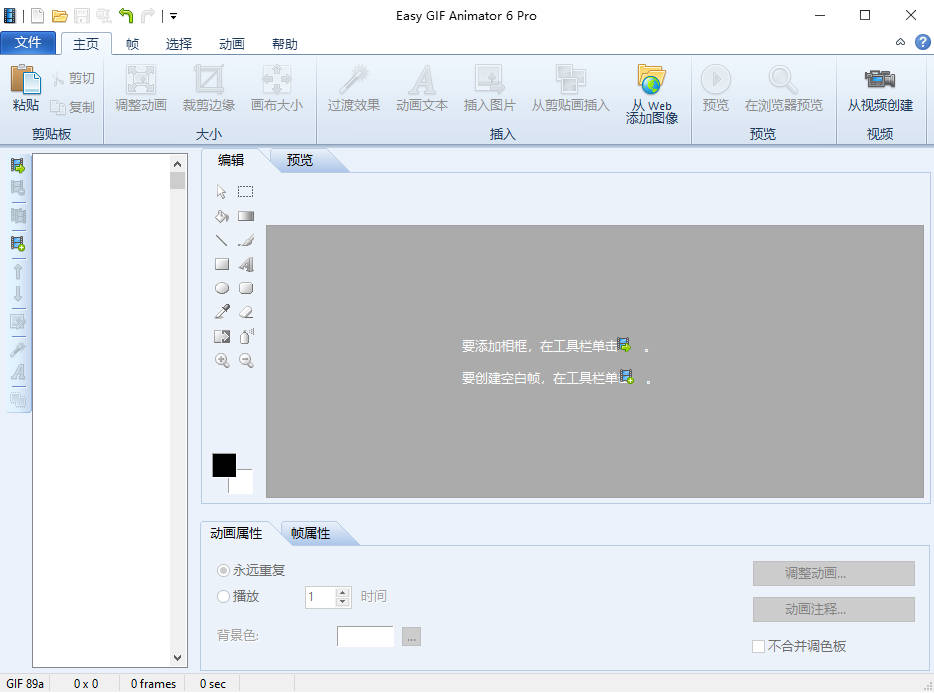Screen dimensions: 934x693
Task: Add image from Web (从Web添加图像)
Action: pyautogui.click(x=652, y=94)
